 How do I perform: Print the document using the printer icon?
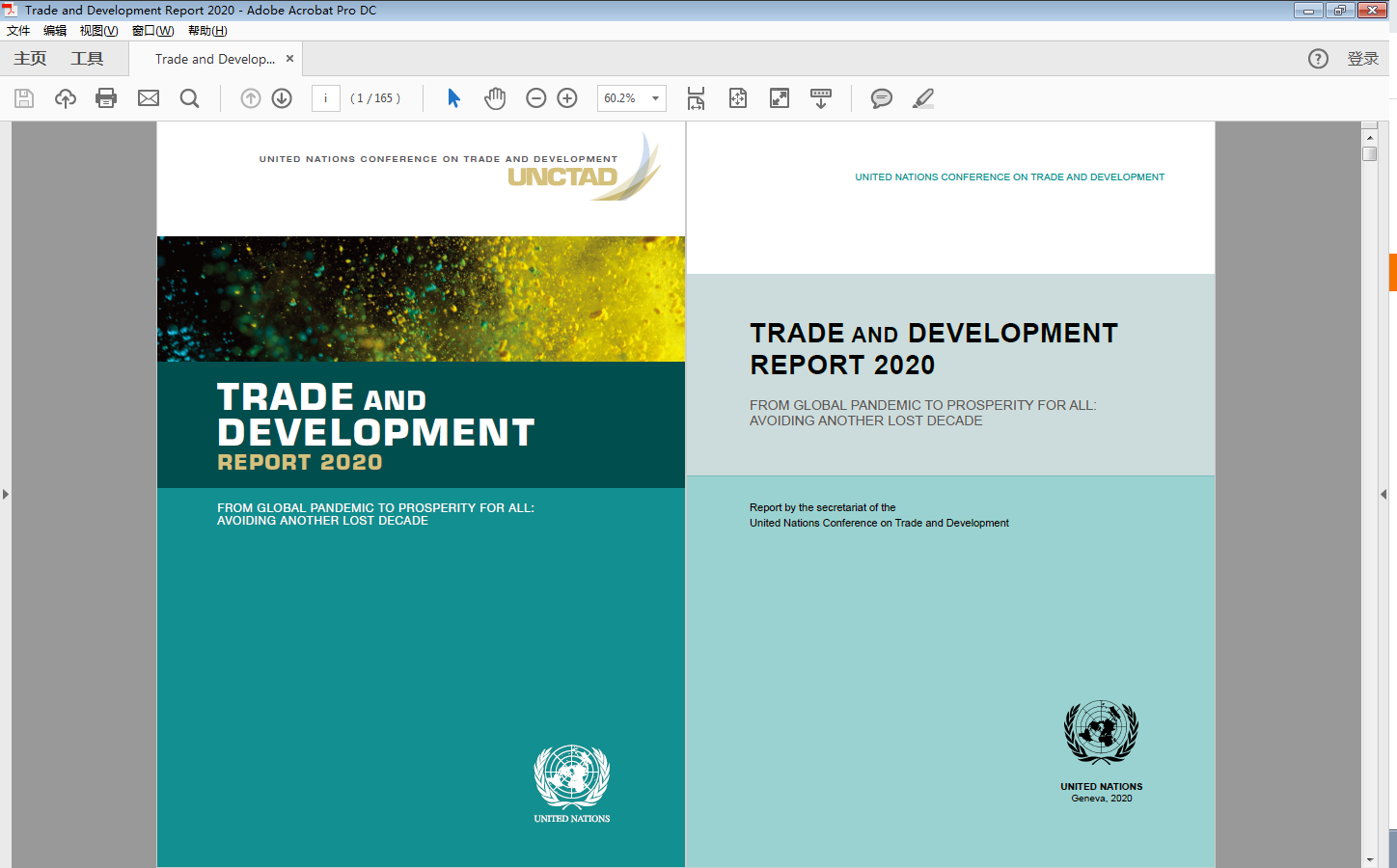106,98
